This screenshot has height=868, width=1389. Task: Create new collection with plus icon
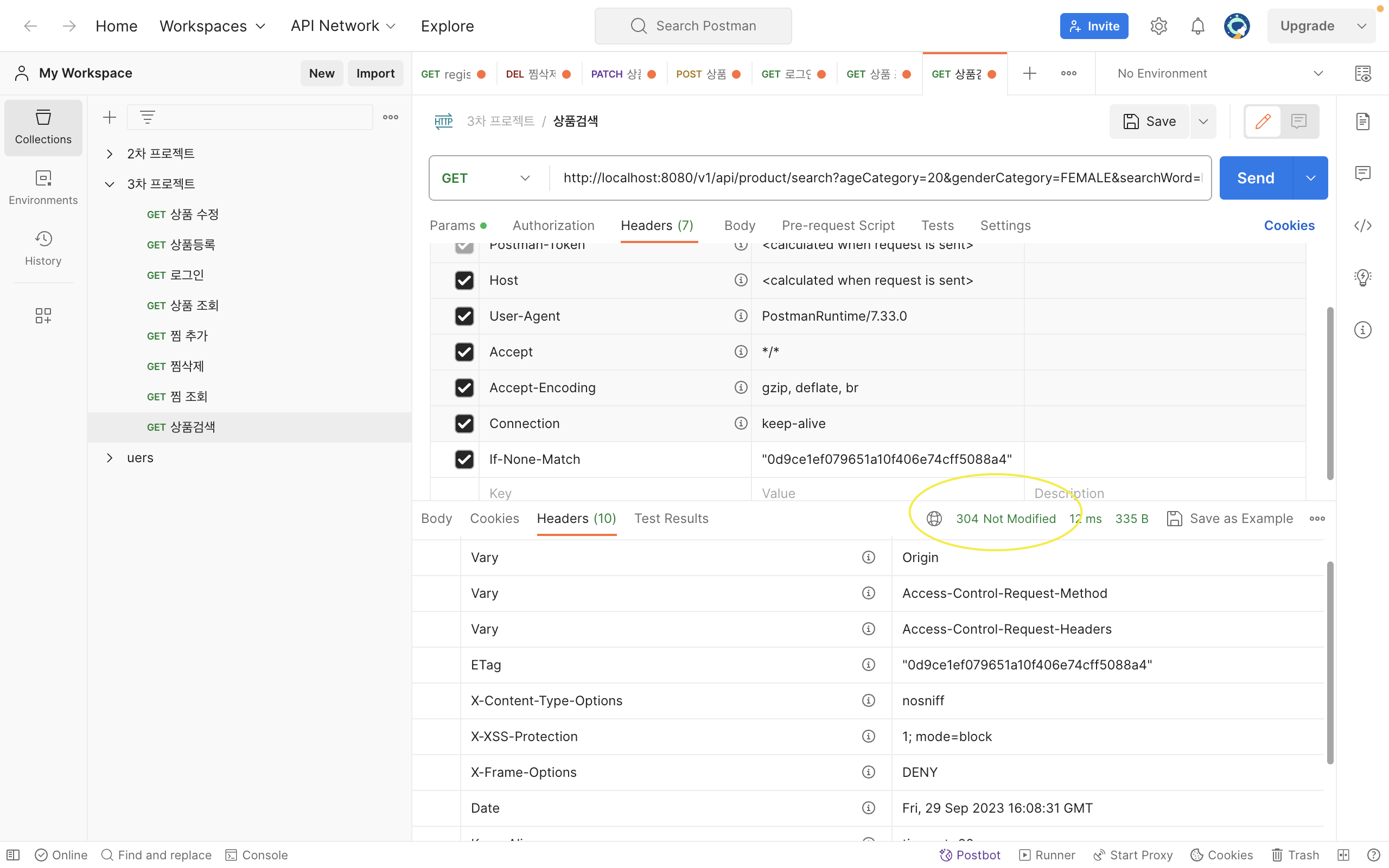click(109, 117)
